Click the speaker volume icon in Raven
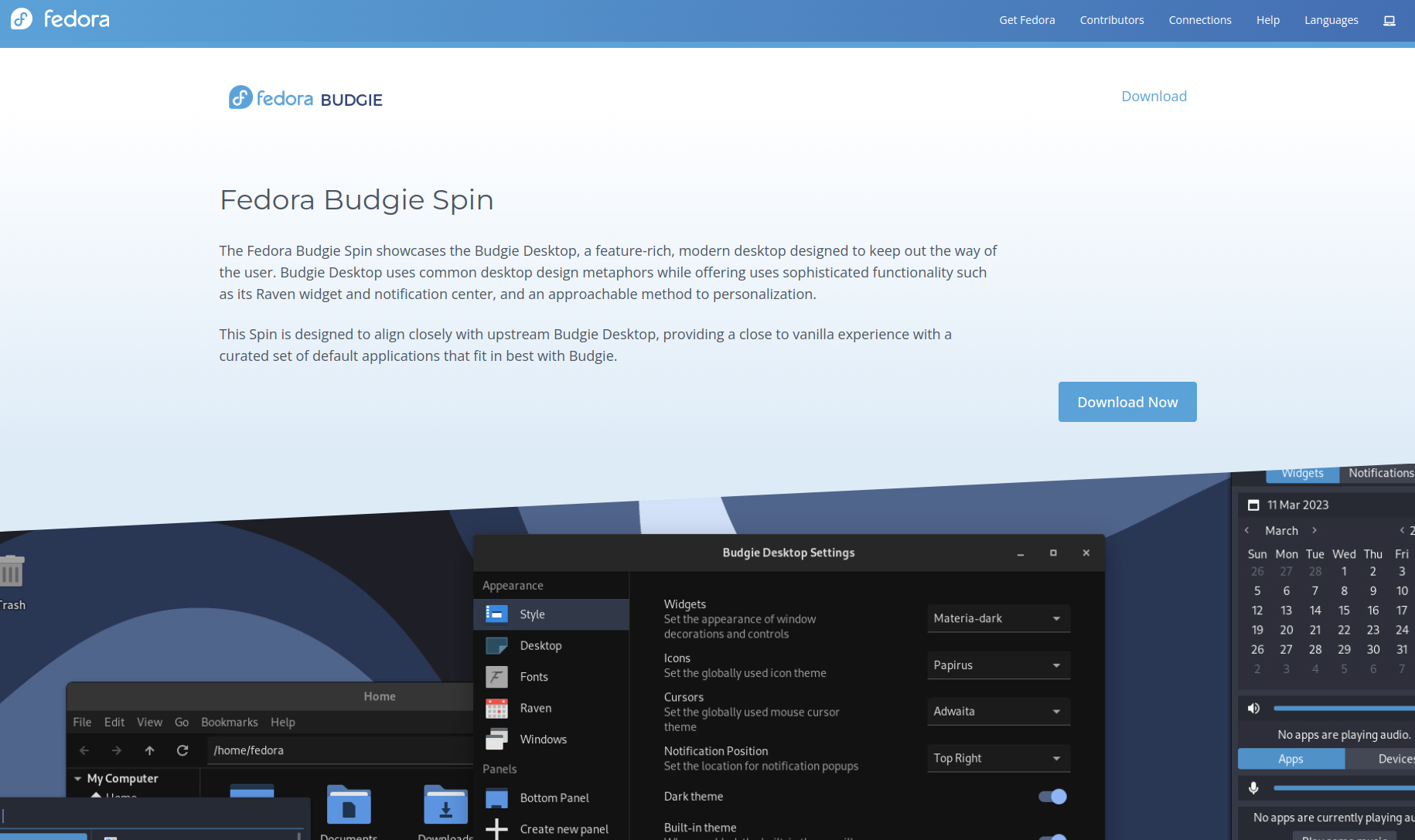 click(x=1253, y=708)
